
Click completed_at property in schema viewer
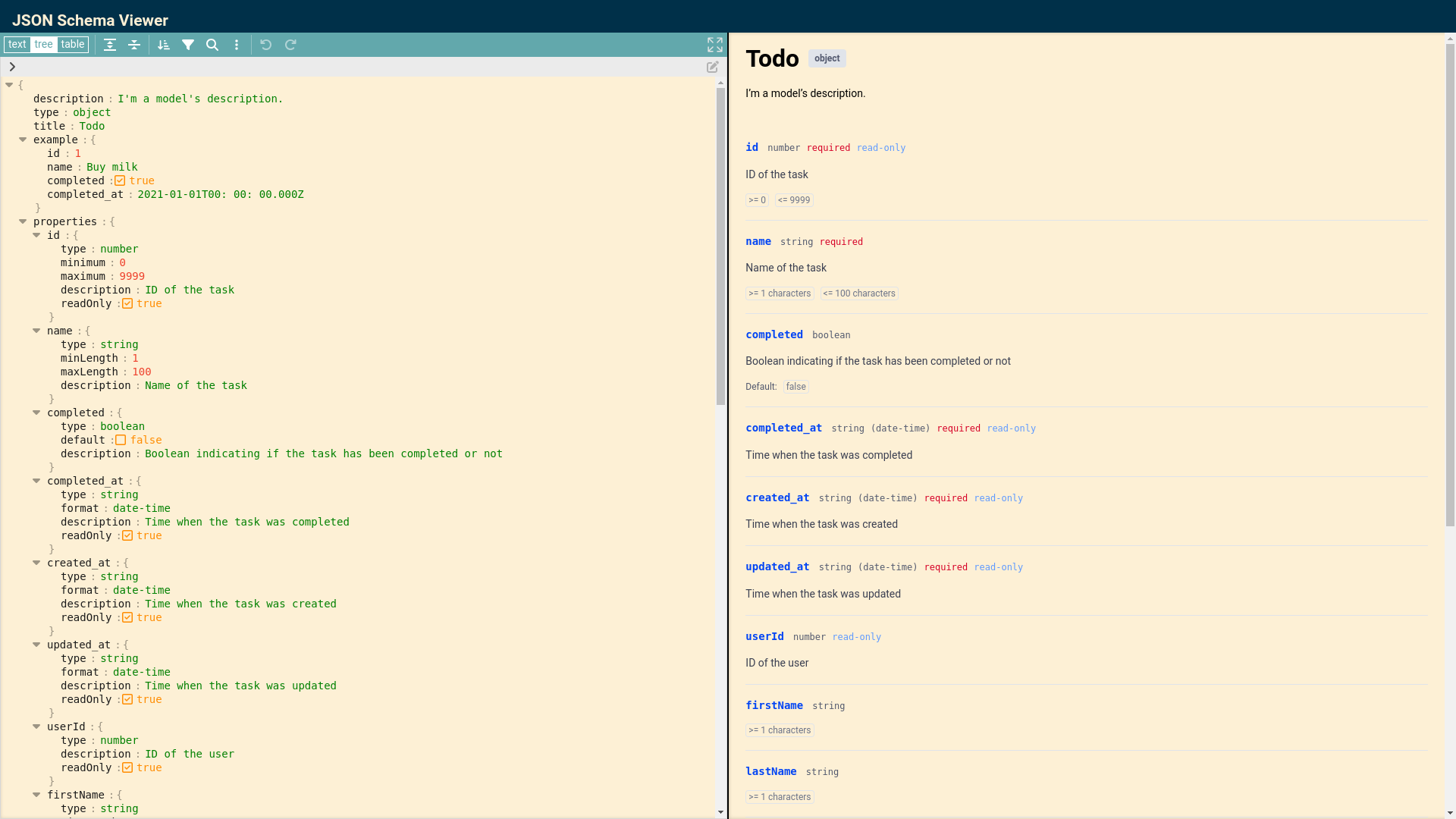coord(783,428)
